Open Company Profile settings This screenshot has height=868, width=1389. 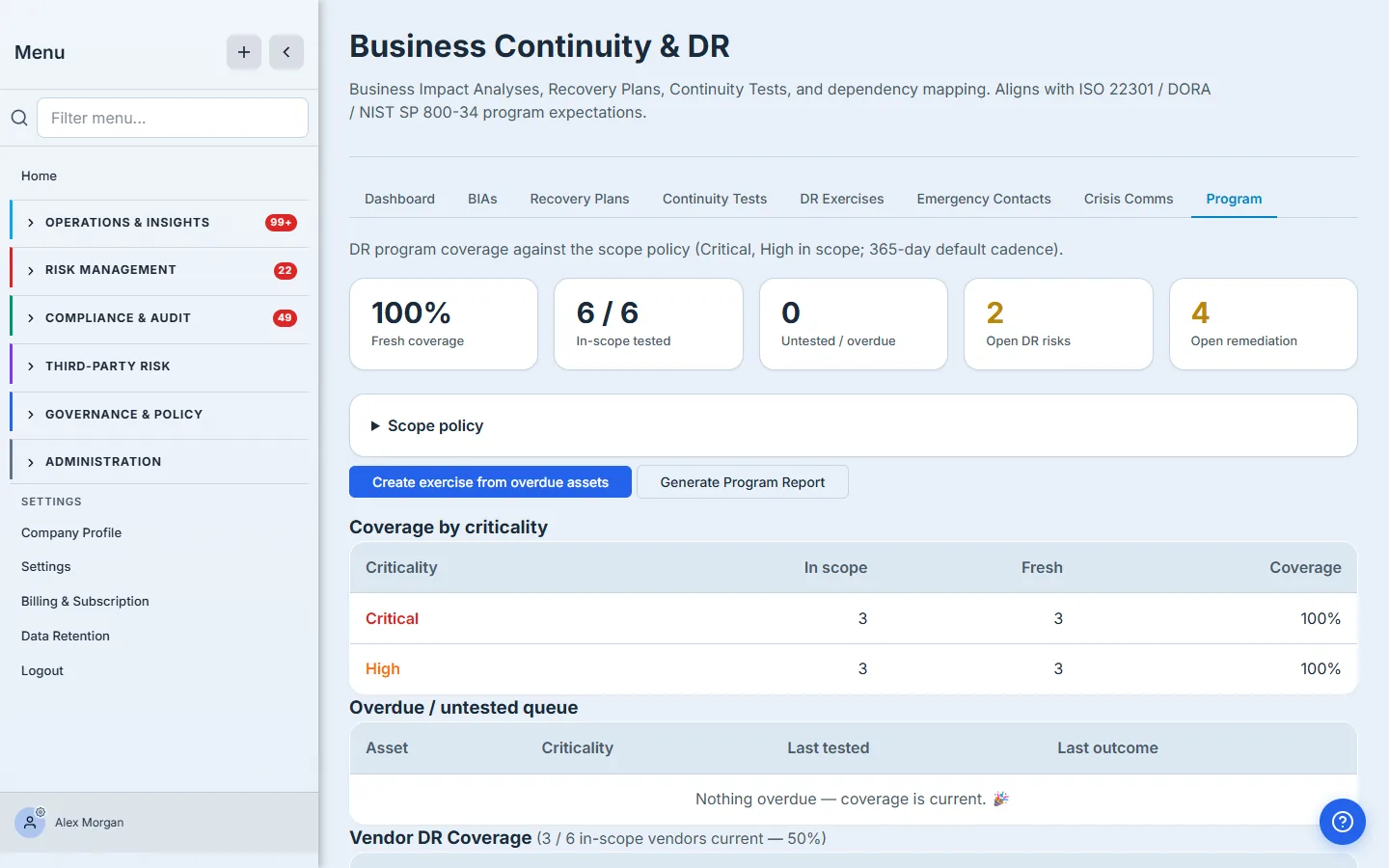(x=71, y=532)
